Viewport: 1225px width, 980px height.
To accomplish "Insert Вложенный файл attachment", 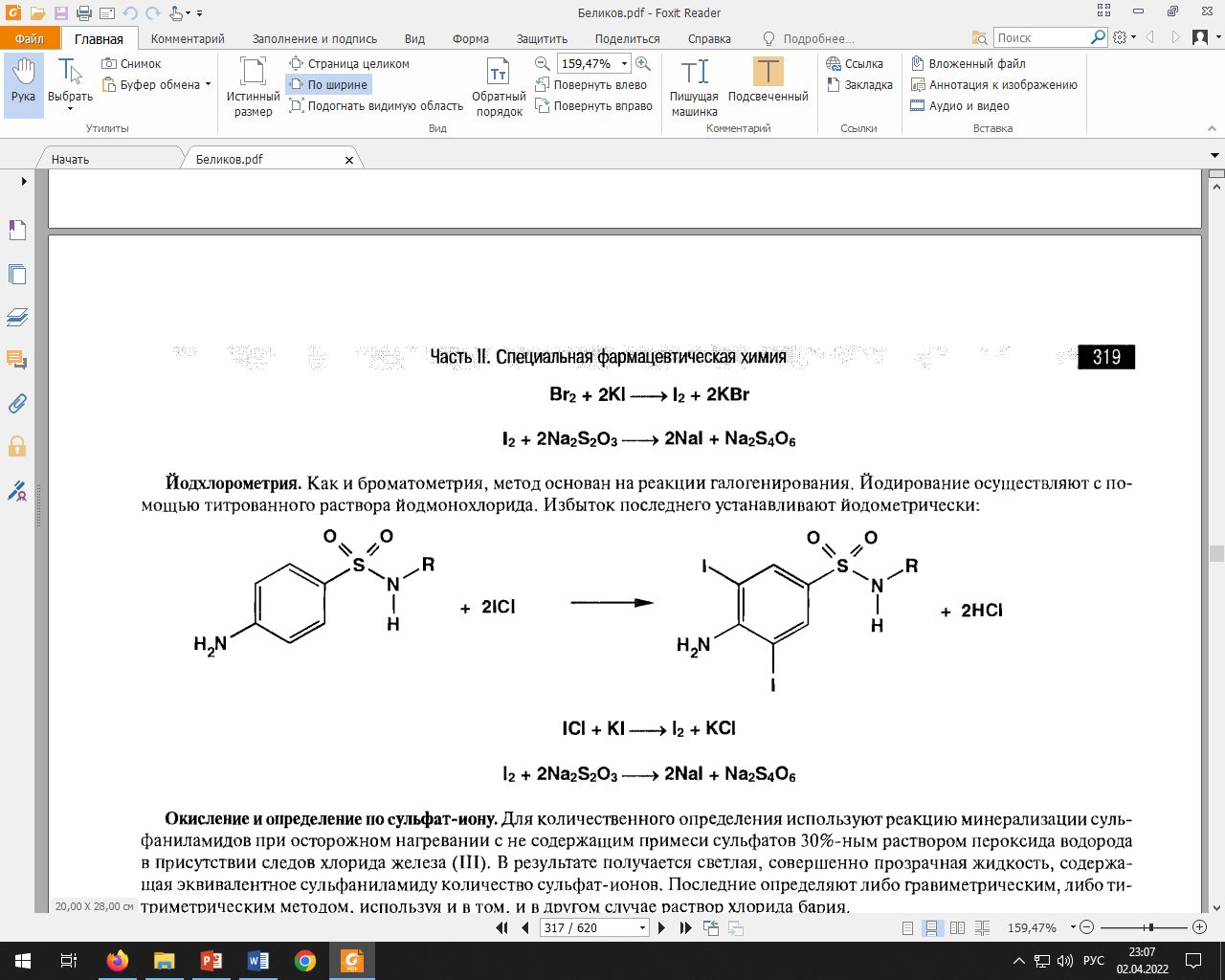I will click(x=968, y=64).
